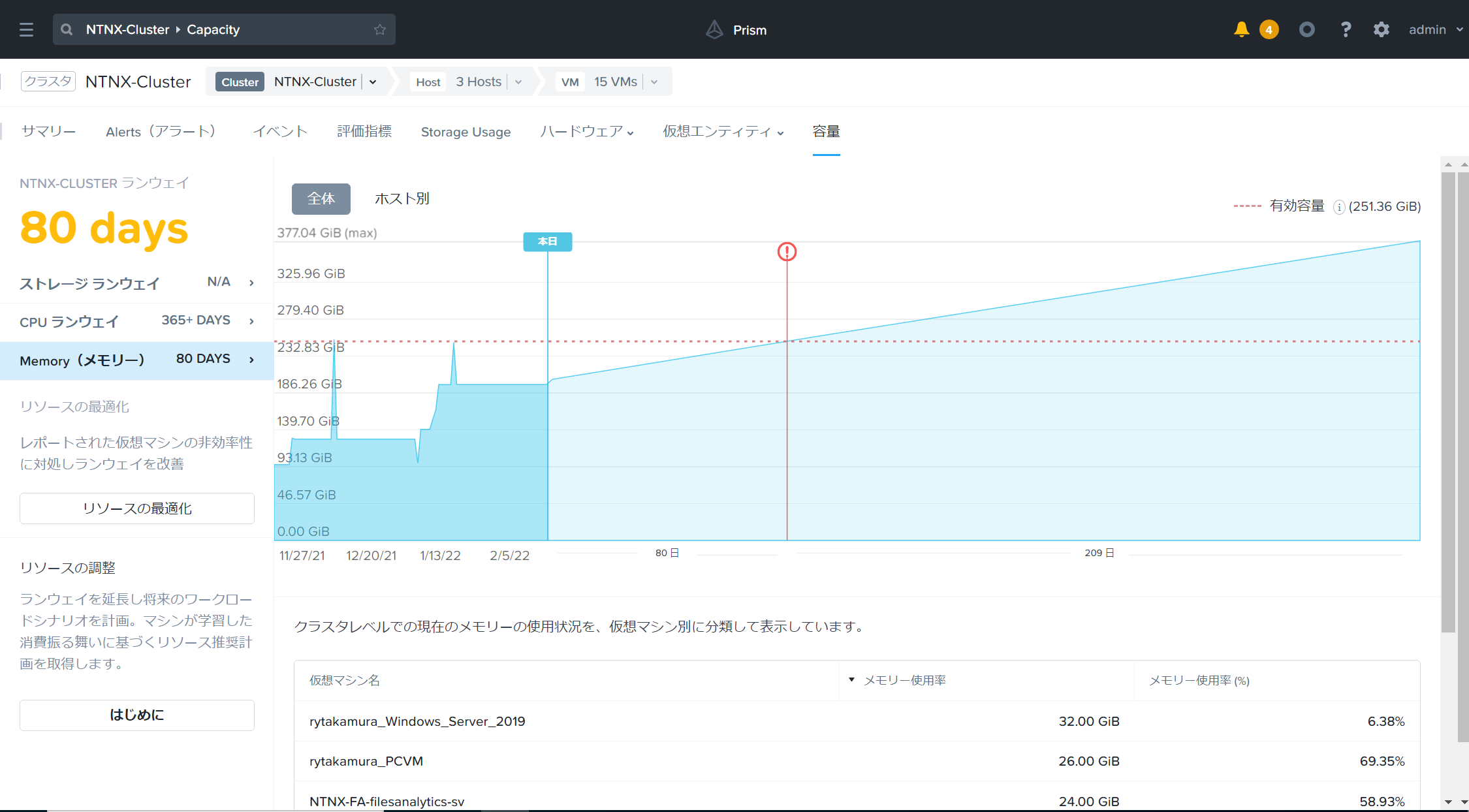Bookmark page with the star icon
The image size is (1469, 812).
[380, 29]
